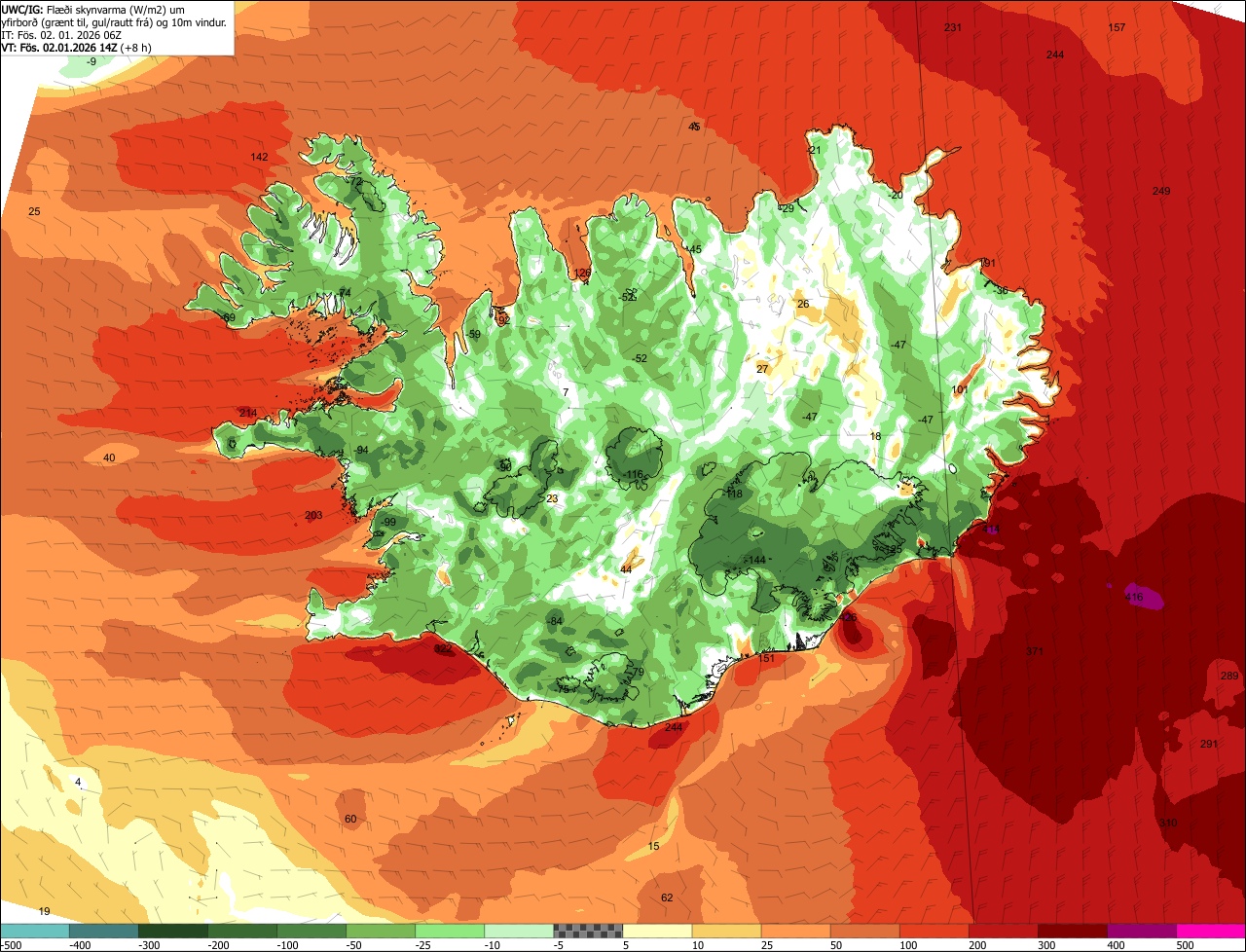The width and height of the screenshot is (1246, 952).
Task: Click the initial time line 'IT: Fös. 02. 01. 2026 06Z'
Action: [61, 34]
